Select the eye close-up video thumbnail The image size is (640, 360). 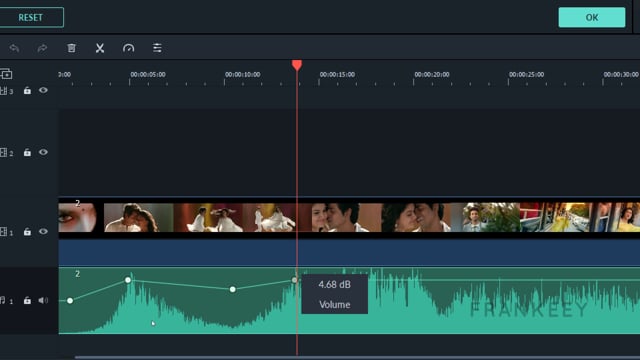click(x=78, y=218)
